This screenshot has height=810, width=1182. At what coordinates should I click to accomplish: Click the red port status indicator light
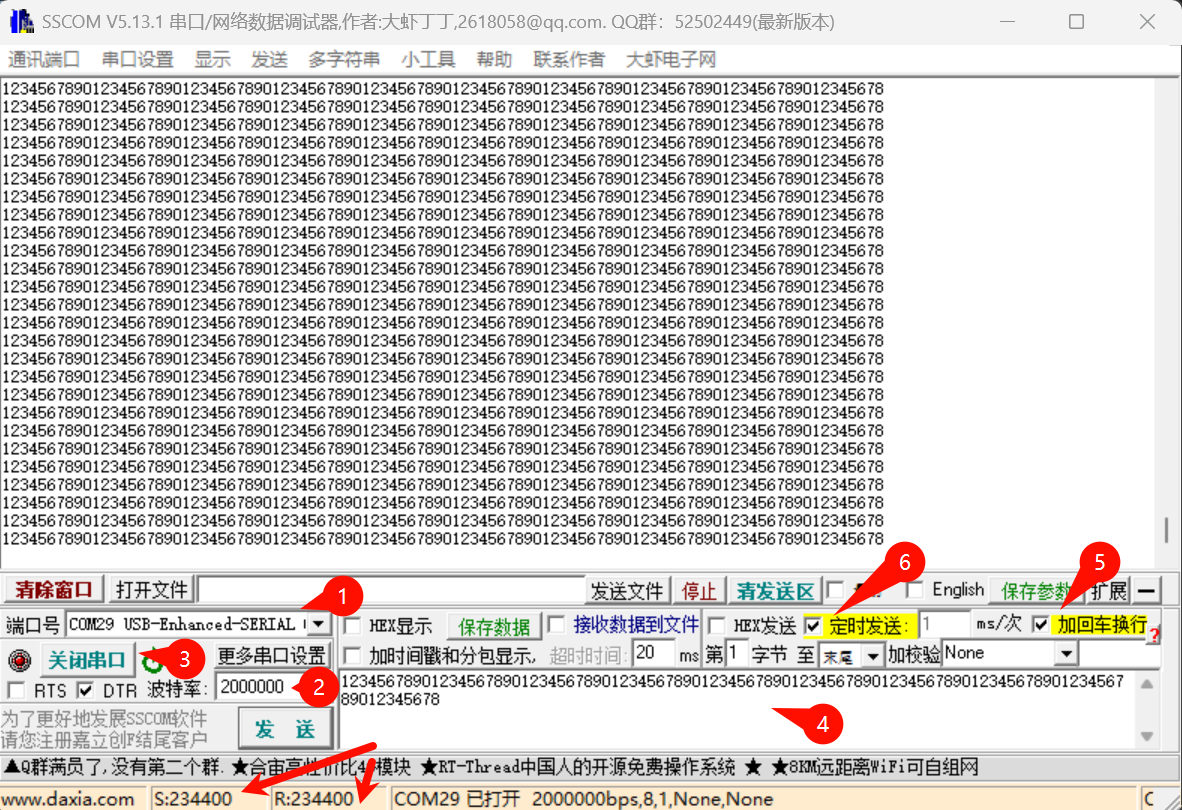[20, 661]
